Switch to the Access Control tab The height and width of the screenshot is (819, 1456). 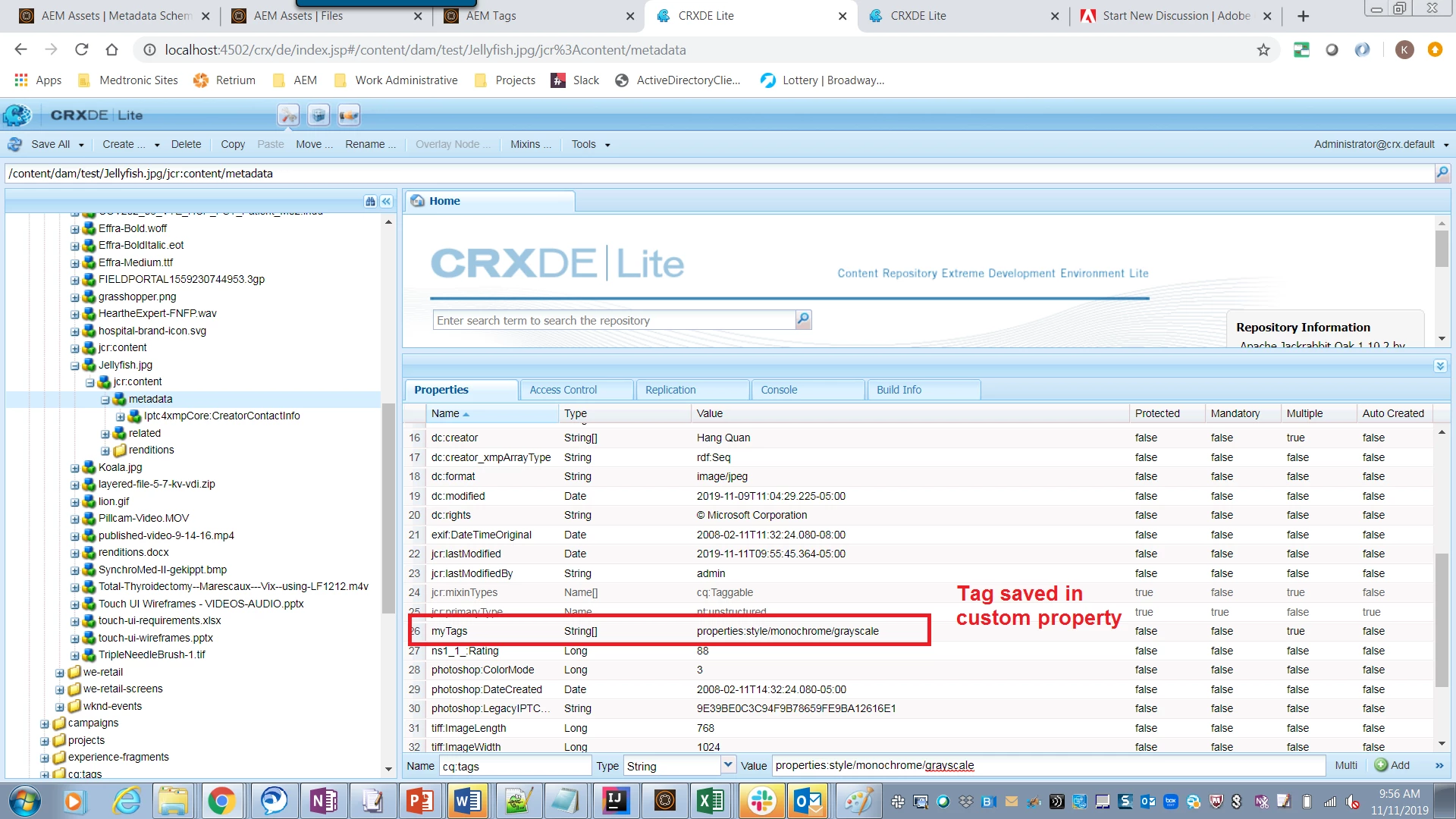pos(563,390)
